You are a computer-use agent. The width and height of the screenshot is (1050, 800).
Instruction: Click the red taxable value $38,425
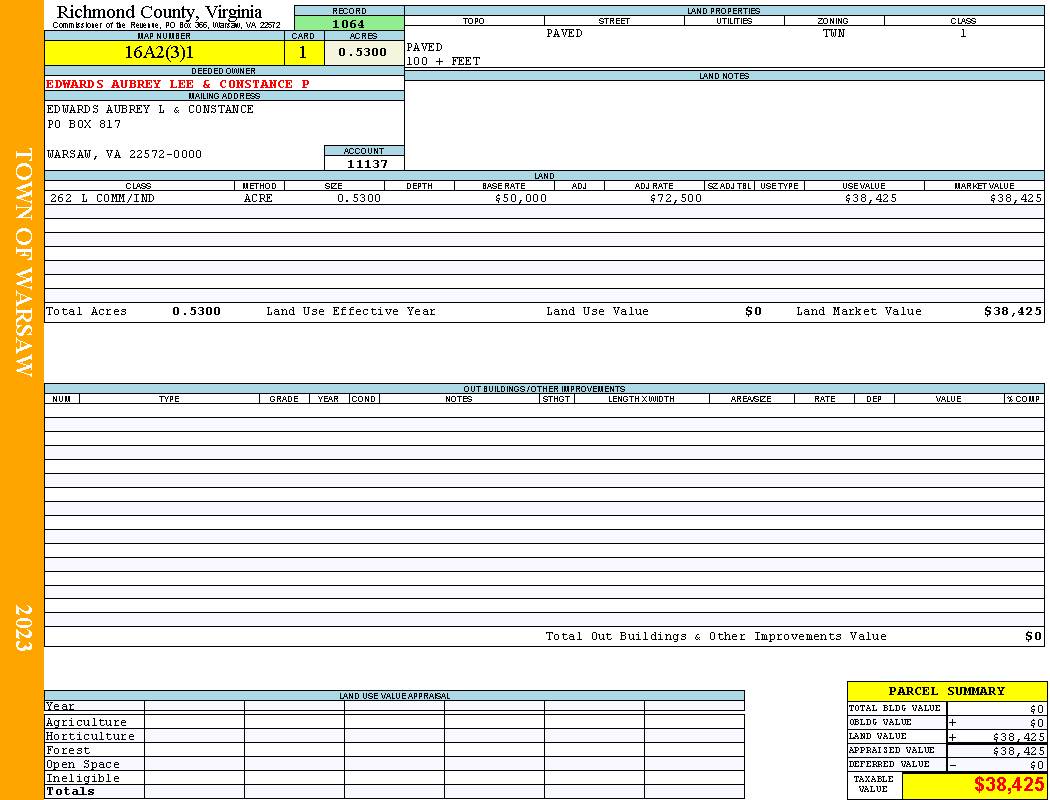[x=1008, y=785]
